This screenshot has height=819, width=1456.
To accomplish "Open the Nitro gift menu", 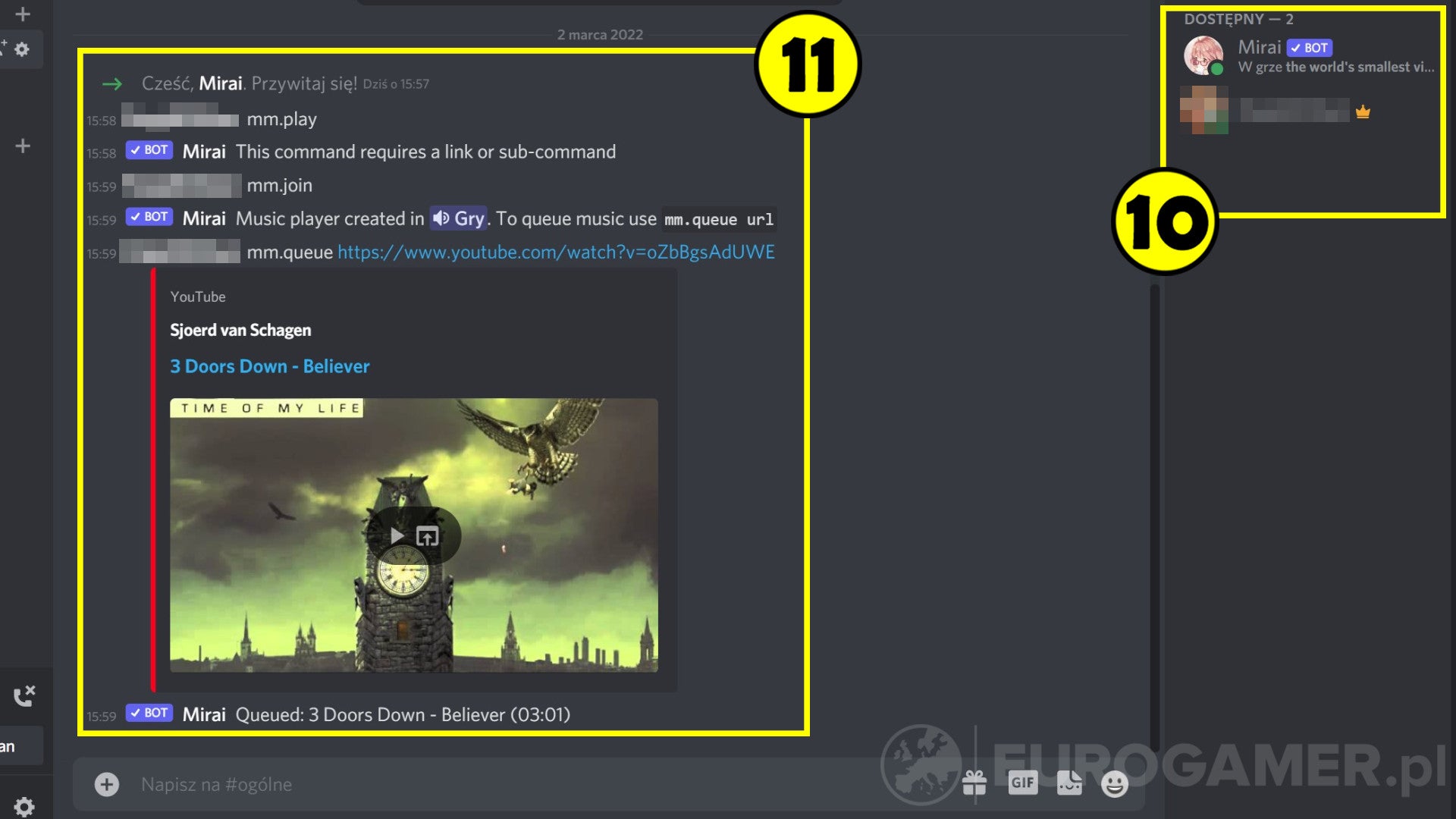I will click(x=976, y=783).
